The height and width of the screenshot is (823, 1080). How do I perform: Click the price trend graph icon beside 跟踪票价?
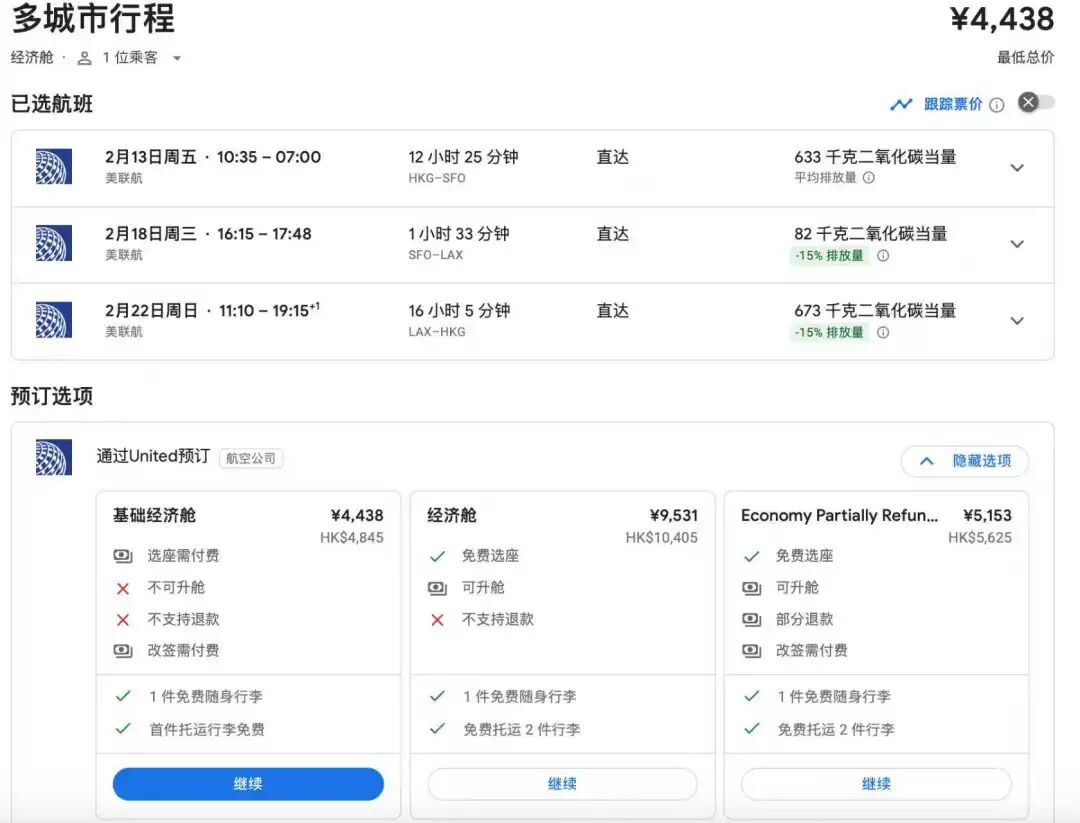pos(901,103)
